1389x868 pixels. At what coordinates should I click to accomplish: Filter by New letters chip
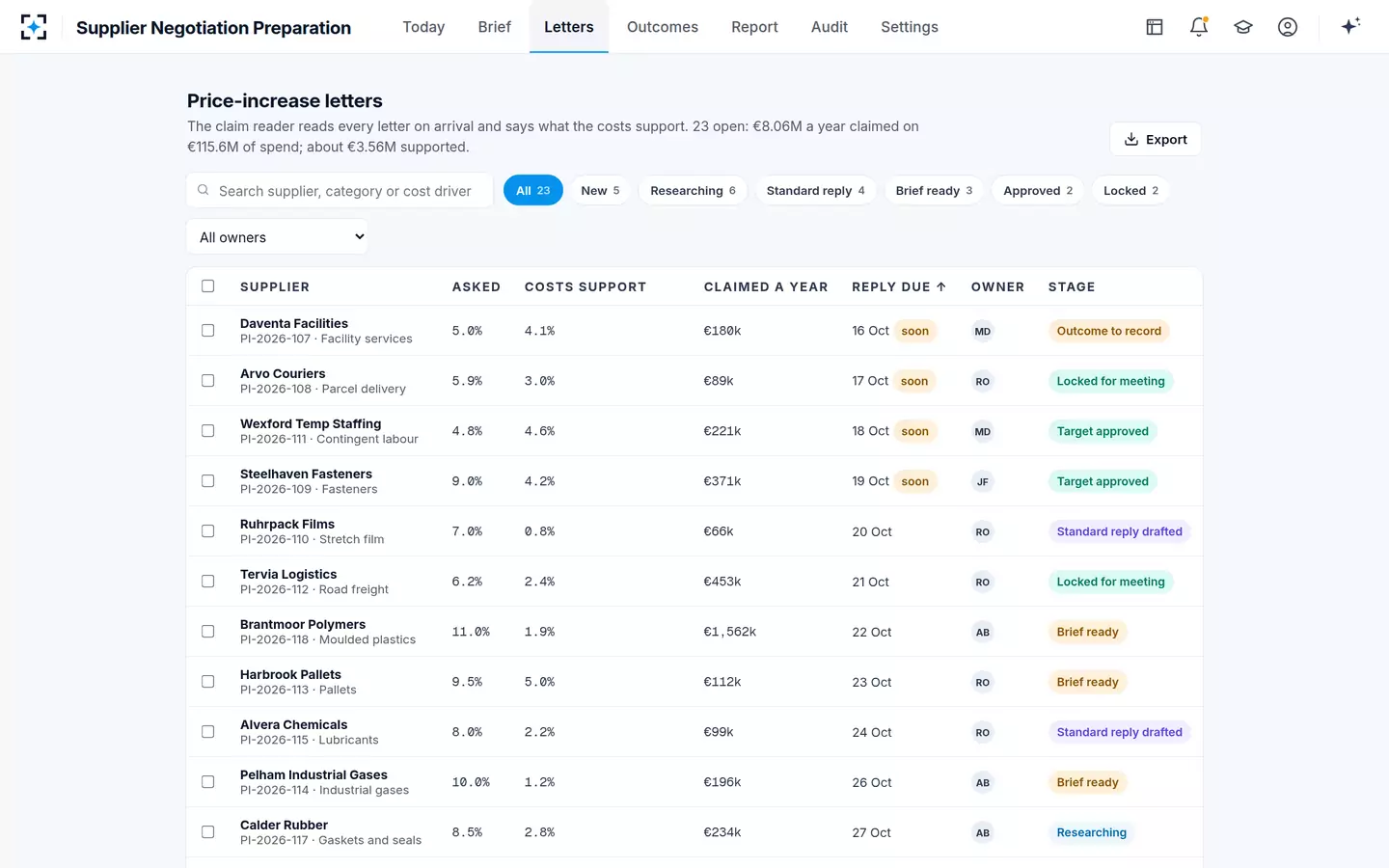click(x=600, y=190)
